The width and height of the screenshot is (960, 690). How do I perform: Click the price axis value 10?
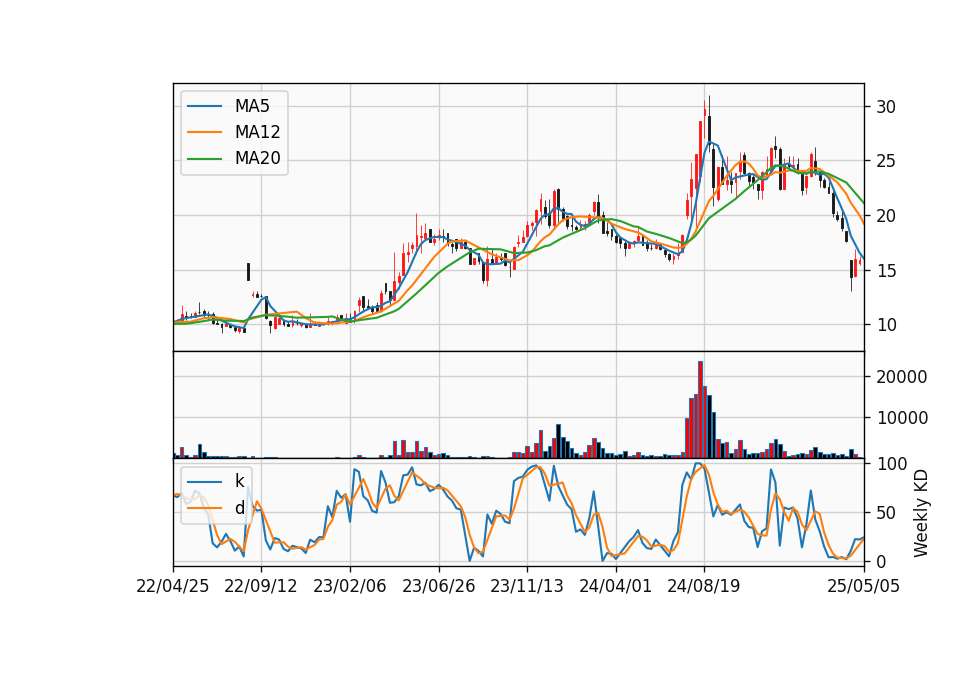click(x=886, y=325)
